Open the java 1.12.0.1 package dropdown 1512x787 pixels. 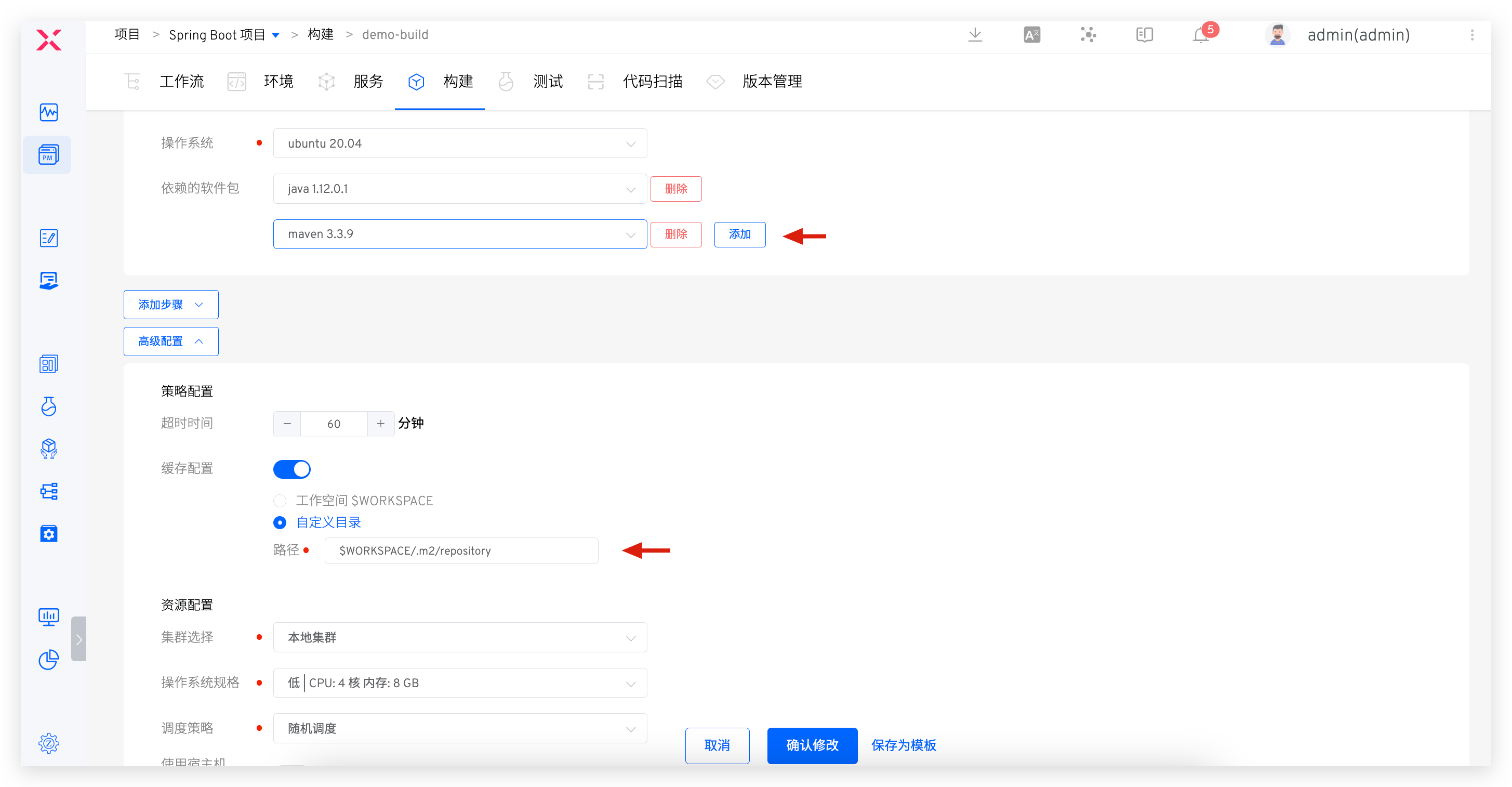(x=460, y=189)
